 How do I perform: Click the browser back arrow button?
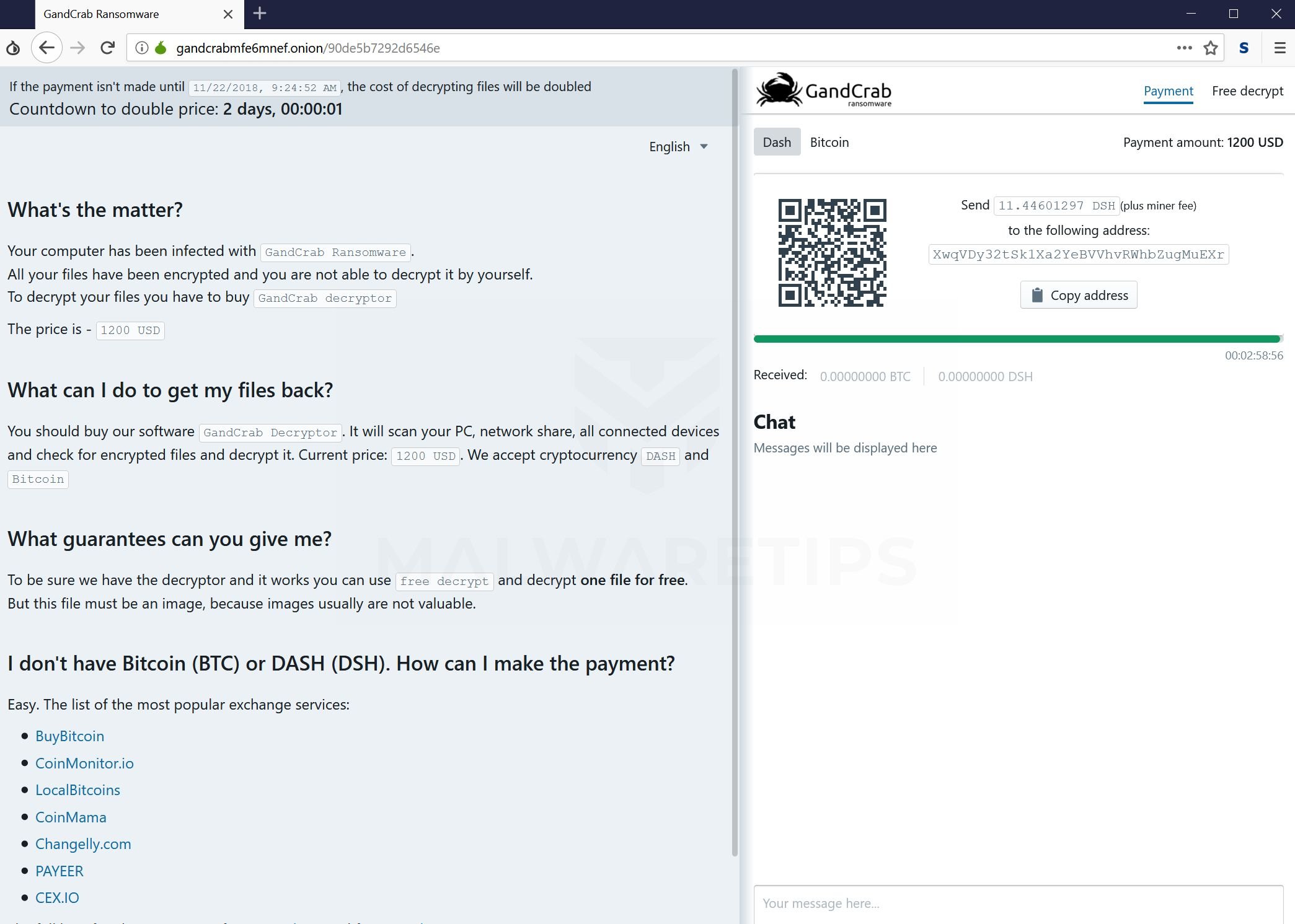[46, 48]
